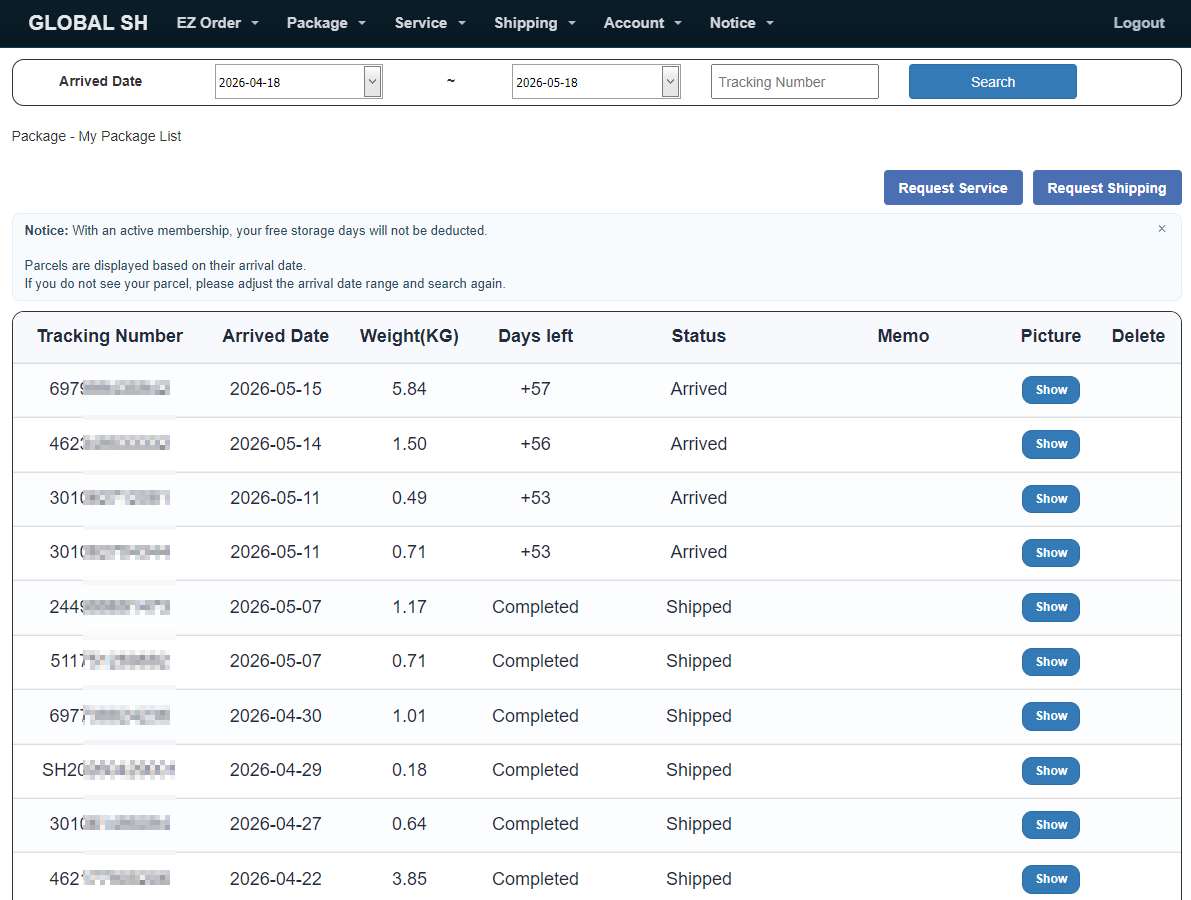Select the Tracking Number column header
Viewport: 1191px width, 900px height.
pos(110,336)
